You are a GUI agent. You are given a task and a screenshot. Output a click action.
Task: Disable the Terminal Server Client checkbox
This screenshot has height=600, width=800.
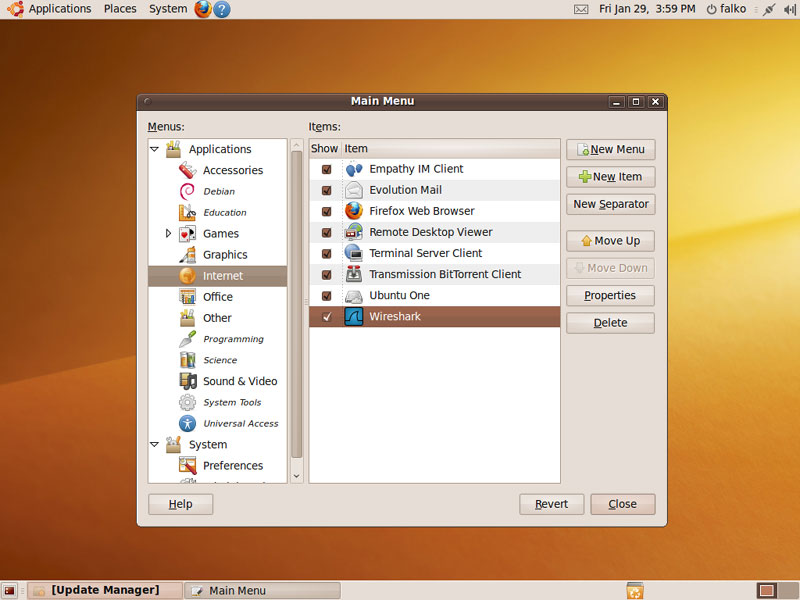[326, 254]
